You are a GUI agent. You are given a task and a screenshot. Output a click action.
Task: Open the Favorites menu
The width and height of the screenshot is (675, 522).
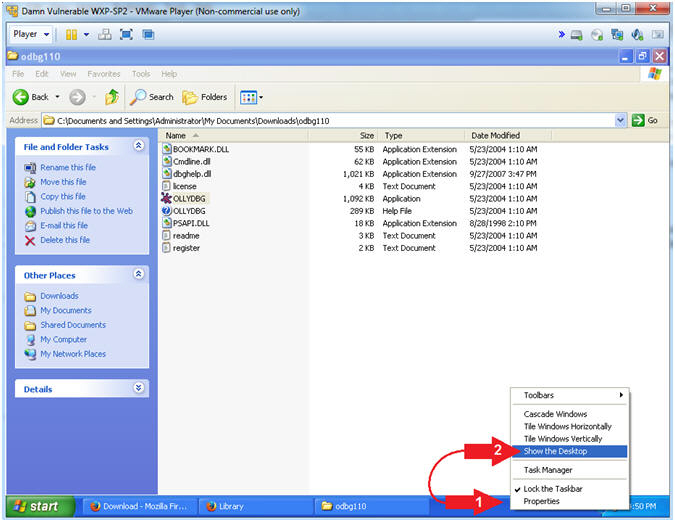tap(104, 74)
